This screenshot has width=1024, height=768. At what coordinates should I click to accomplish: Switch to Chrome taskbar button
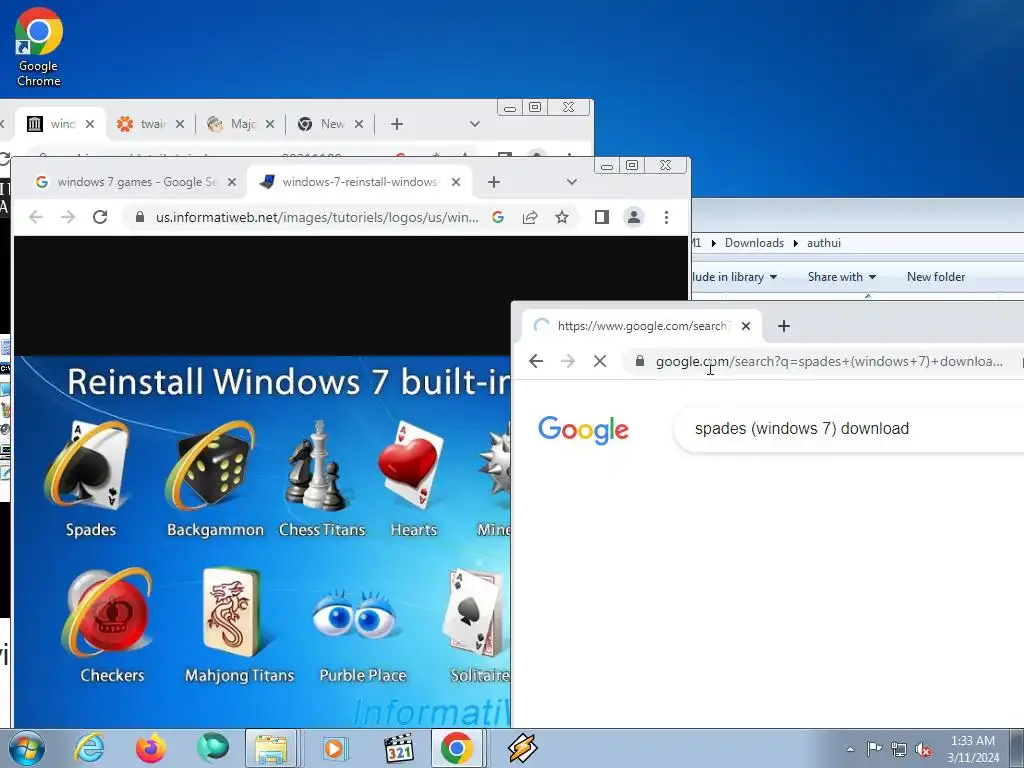(x=457, y=748)
